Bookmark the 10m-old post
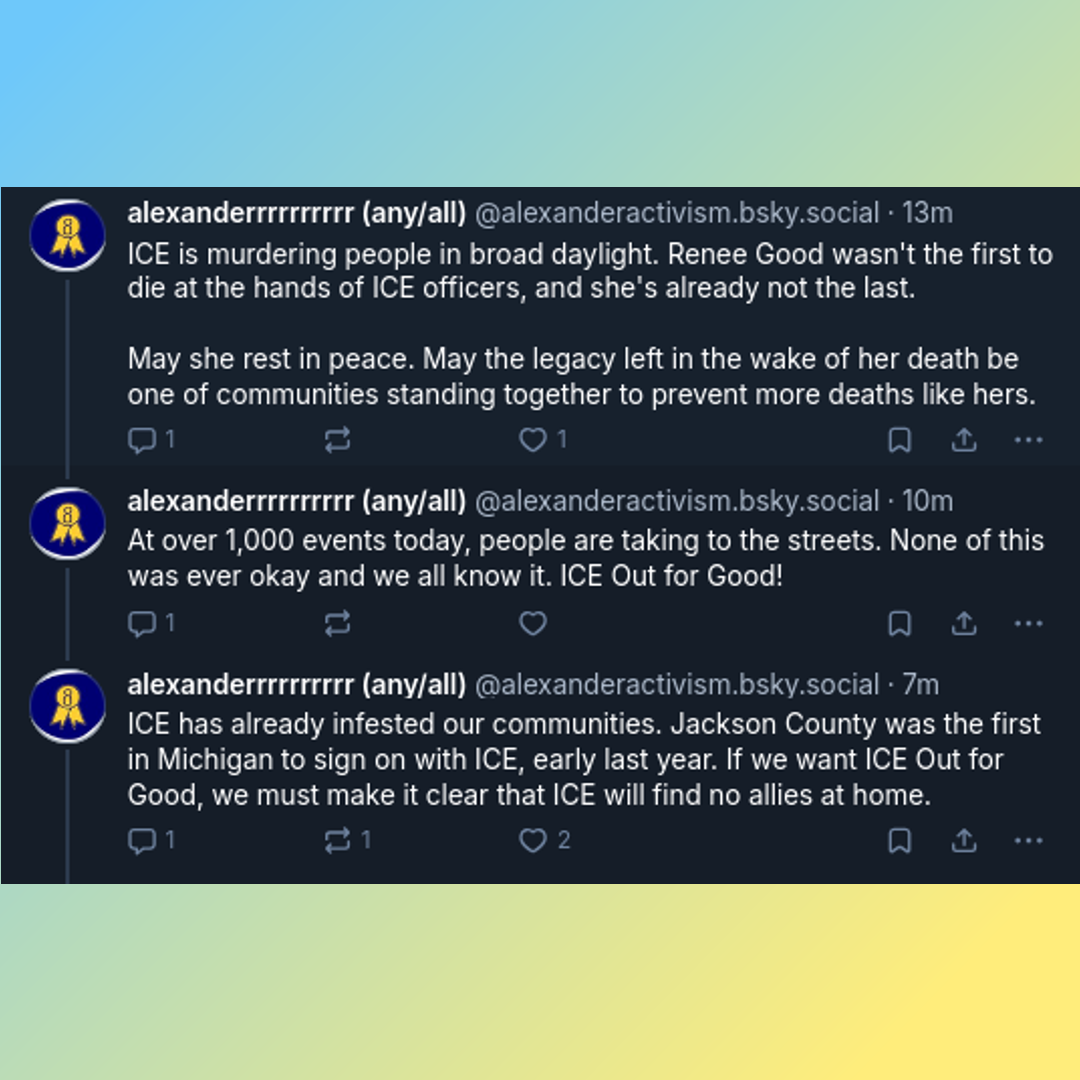 900,624
